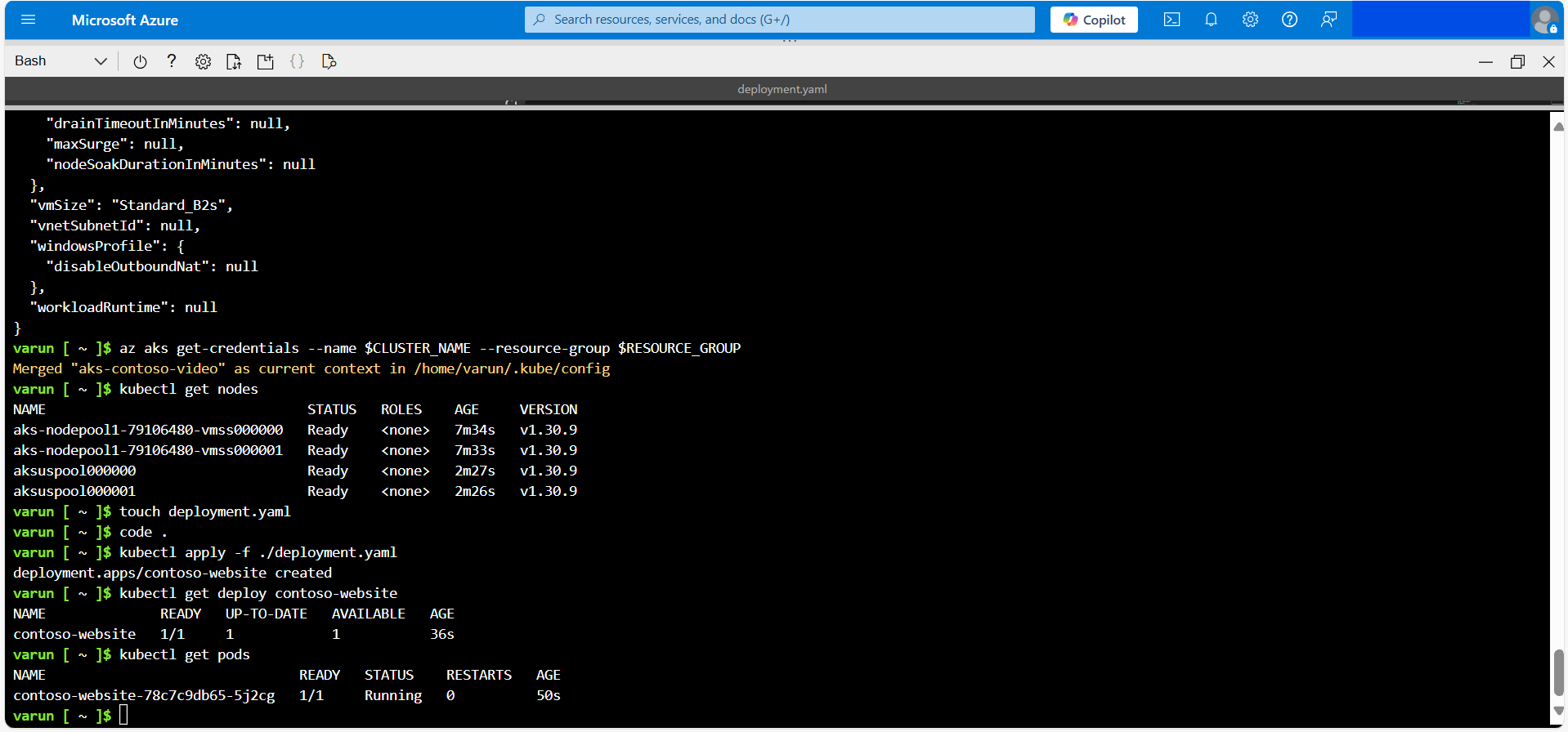Click node name aksuspool000001
This screenshot has height=732, width=1568.
coord(74,491)
